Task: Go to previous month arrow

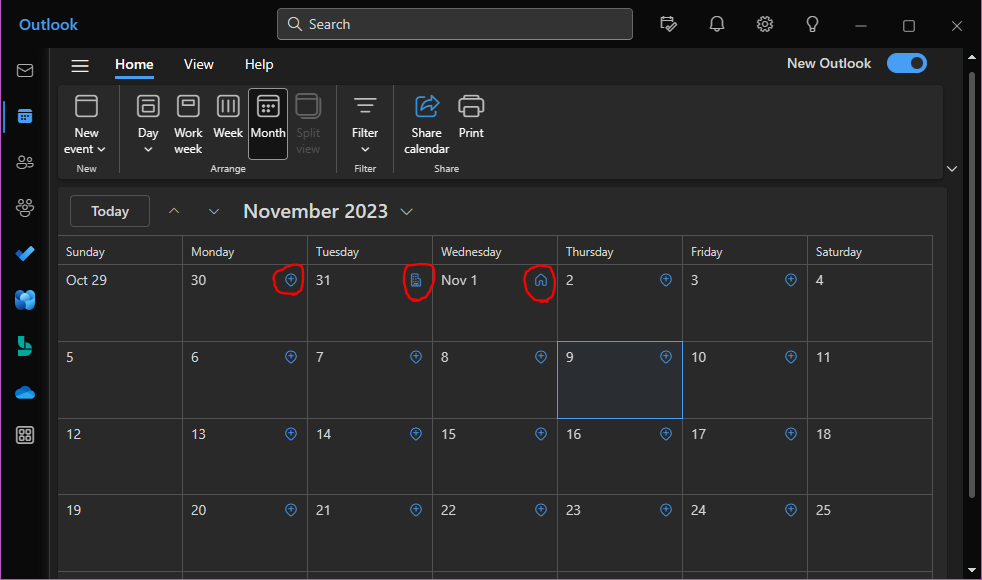Action: [174, 211]
